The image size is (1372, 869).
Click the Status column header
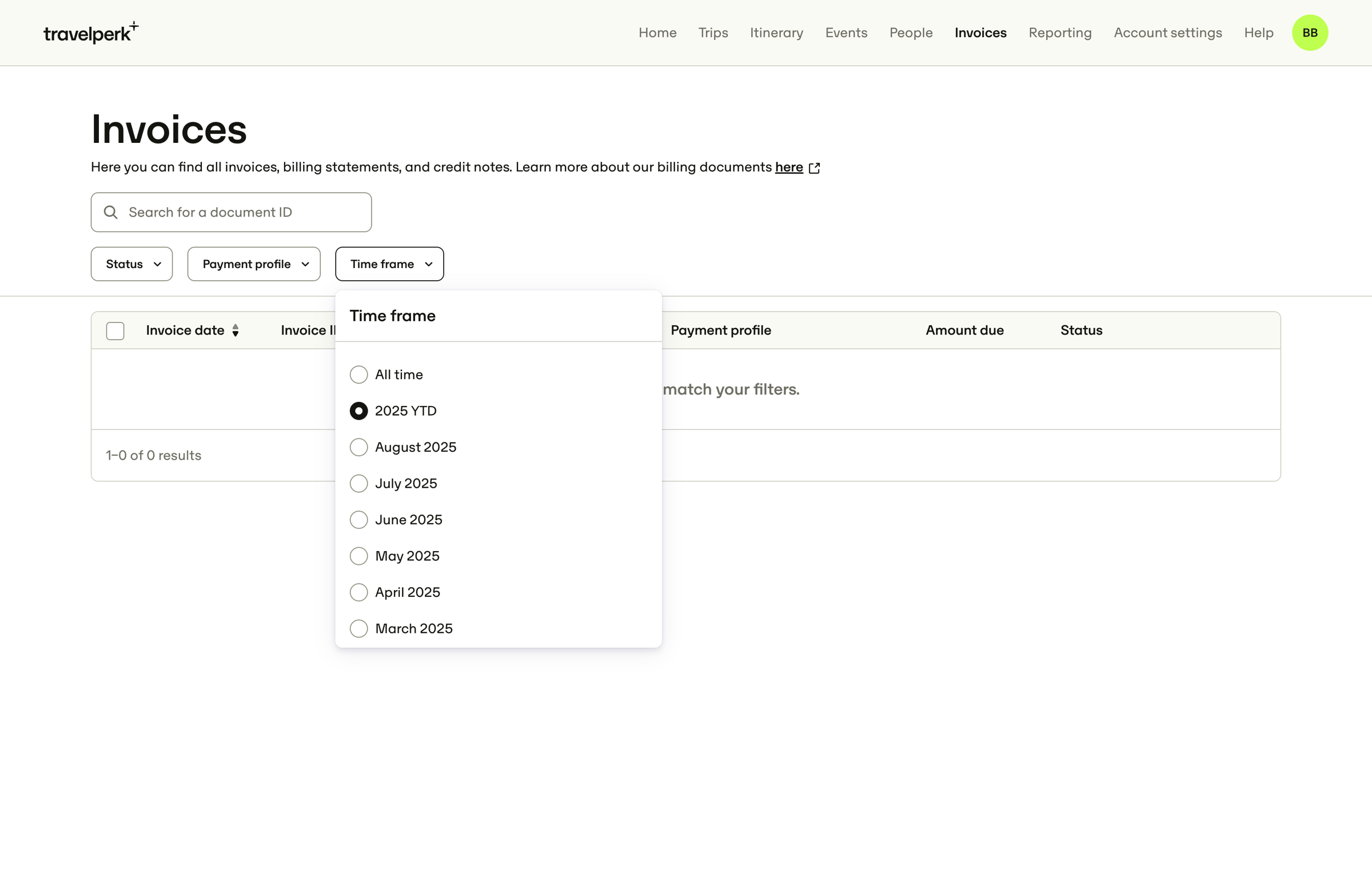click(x=1081, y=330)
